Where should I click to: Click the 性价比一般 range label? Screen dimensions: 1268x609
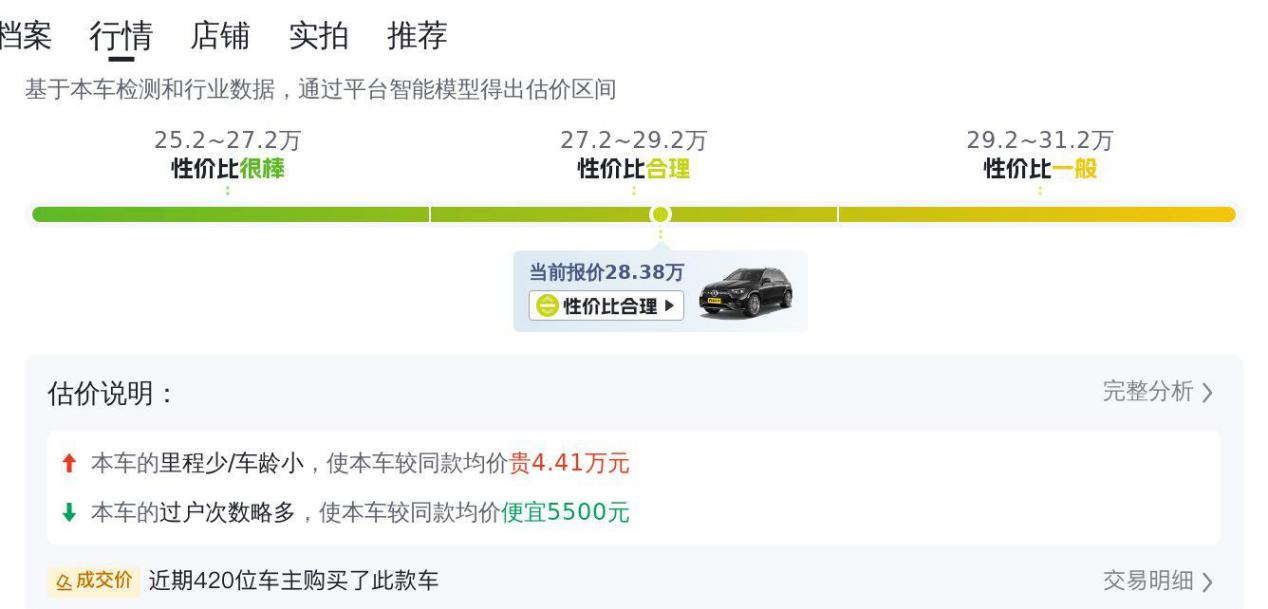pos(1040,168)
